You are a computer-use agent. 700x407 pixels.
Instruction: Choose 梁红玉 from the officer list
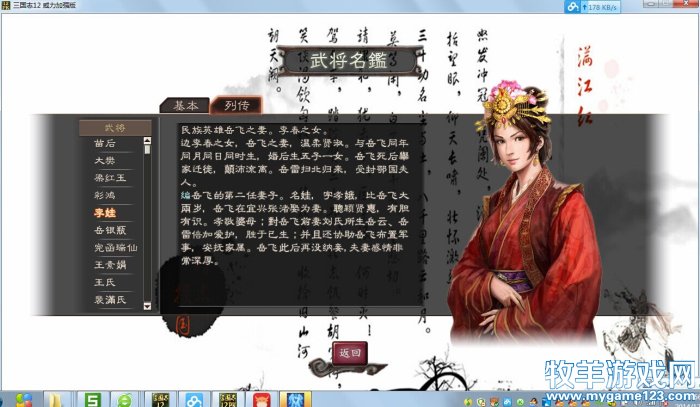click(x=110, y=178)
